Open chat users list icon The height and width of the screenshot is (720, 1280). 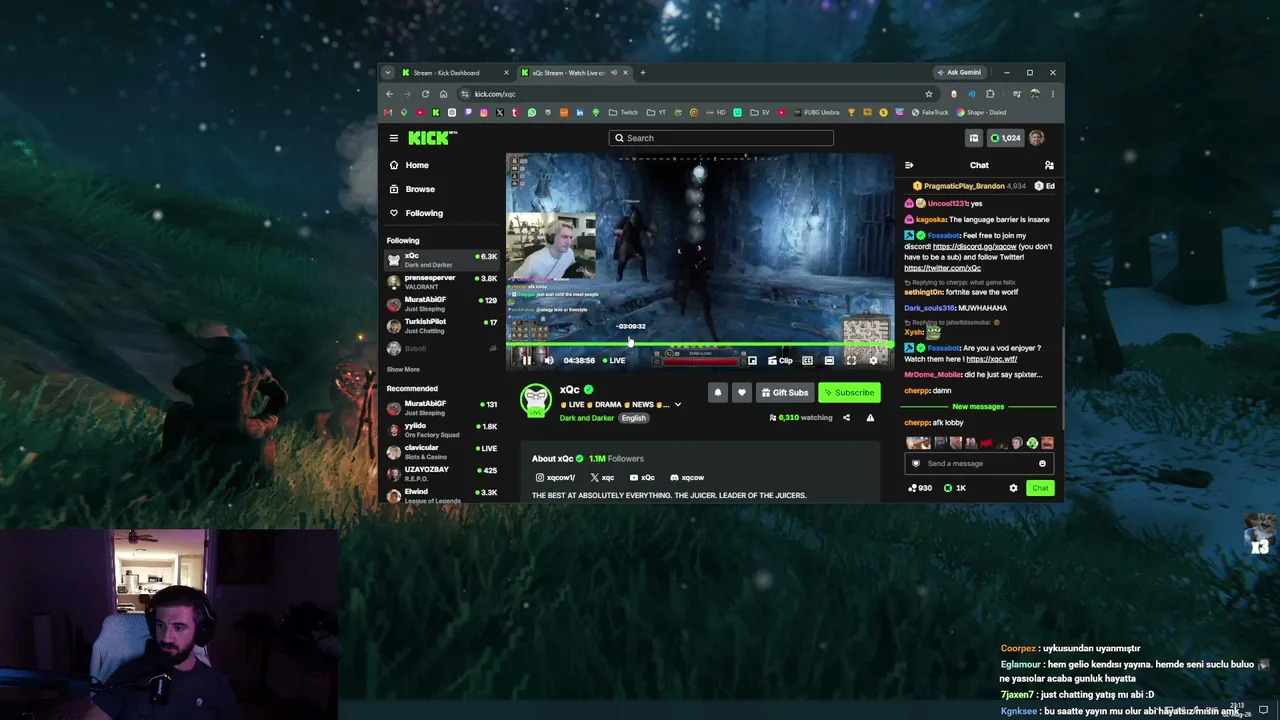pos(1049,165)
